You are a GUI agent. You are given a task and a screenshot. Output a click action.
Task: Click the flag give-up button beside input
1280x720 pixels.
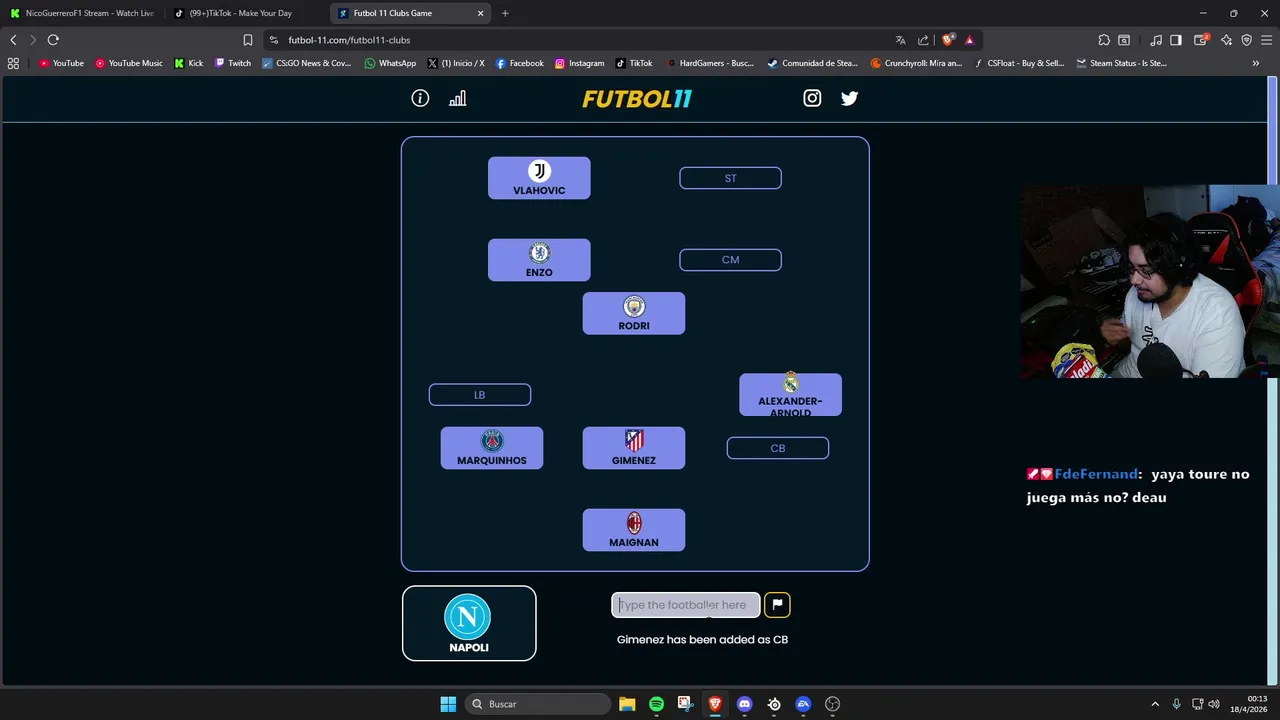click(777, 605)
